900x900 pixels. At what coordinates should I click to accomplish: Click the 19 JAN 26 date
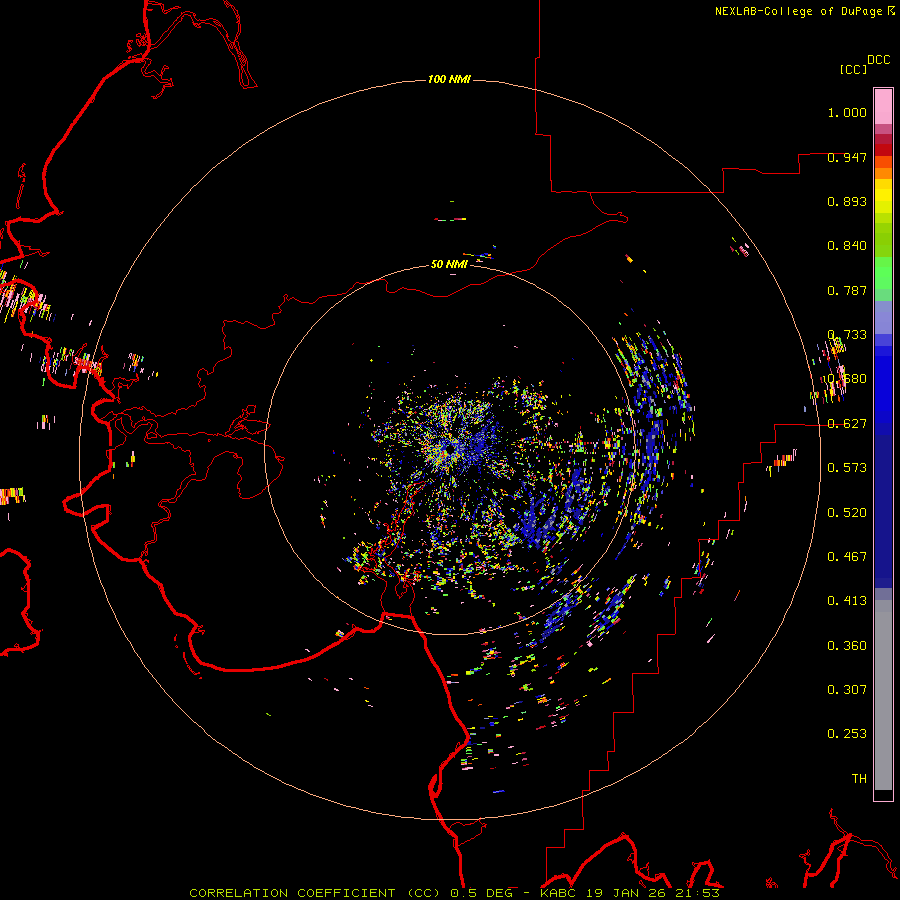[628, 893]
